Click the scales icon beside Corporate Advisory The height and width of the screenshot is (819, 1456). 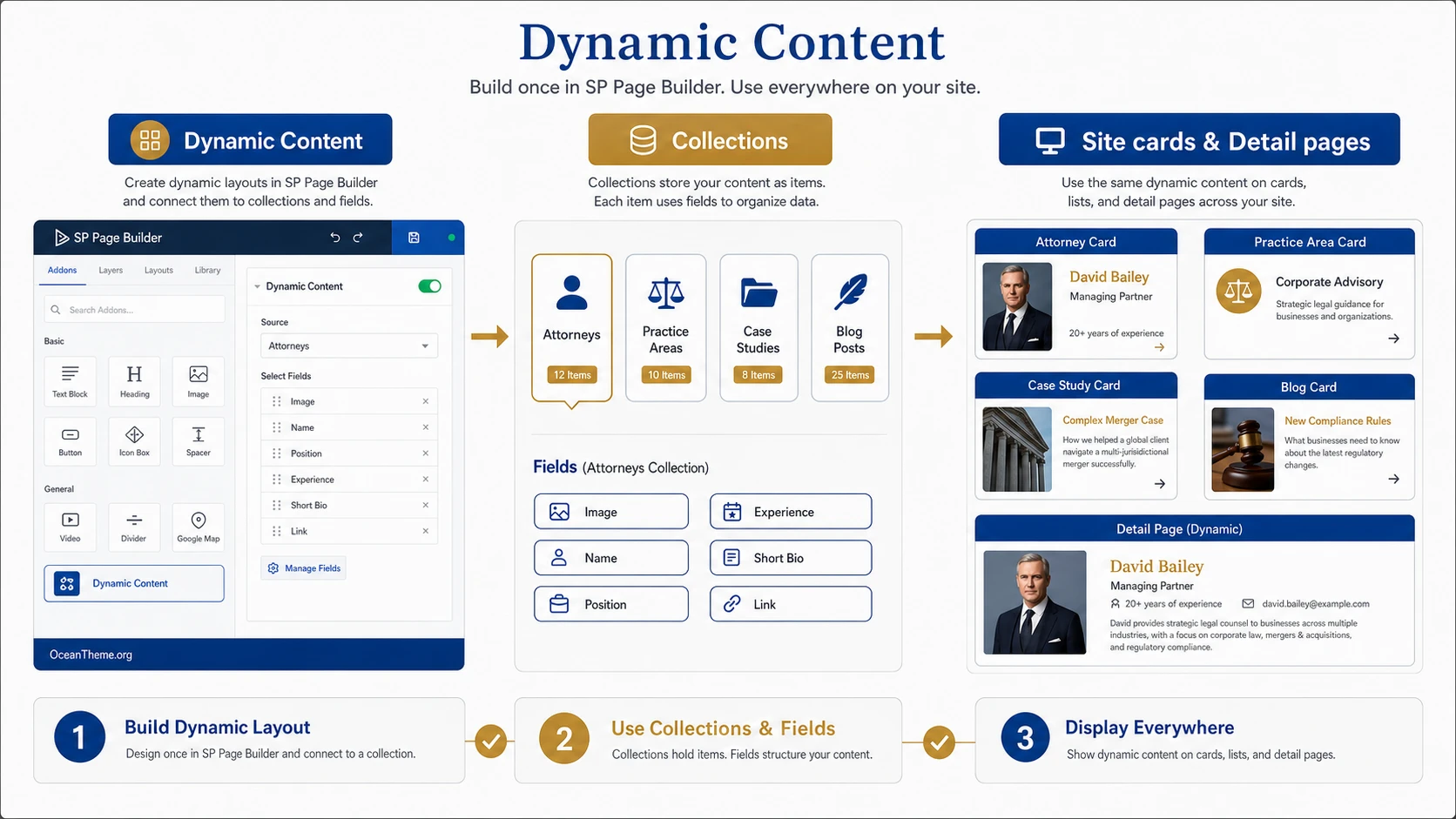pyautogui.click(x=1238, y=292)
